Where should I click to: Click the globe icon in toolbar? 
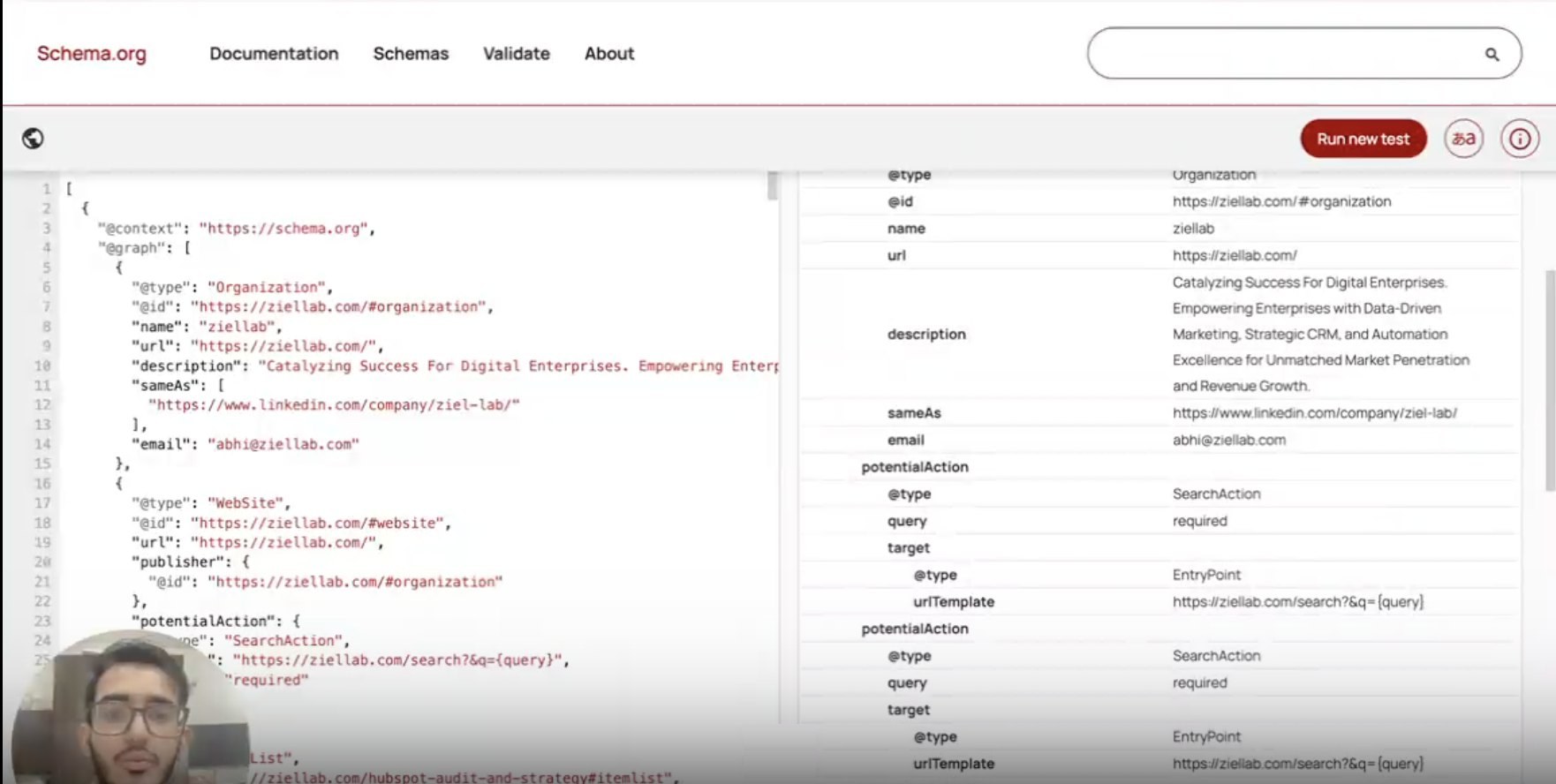[34, 139]
